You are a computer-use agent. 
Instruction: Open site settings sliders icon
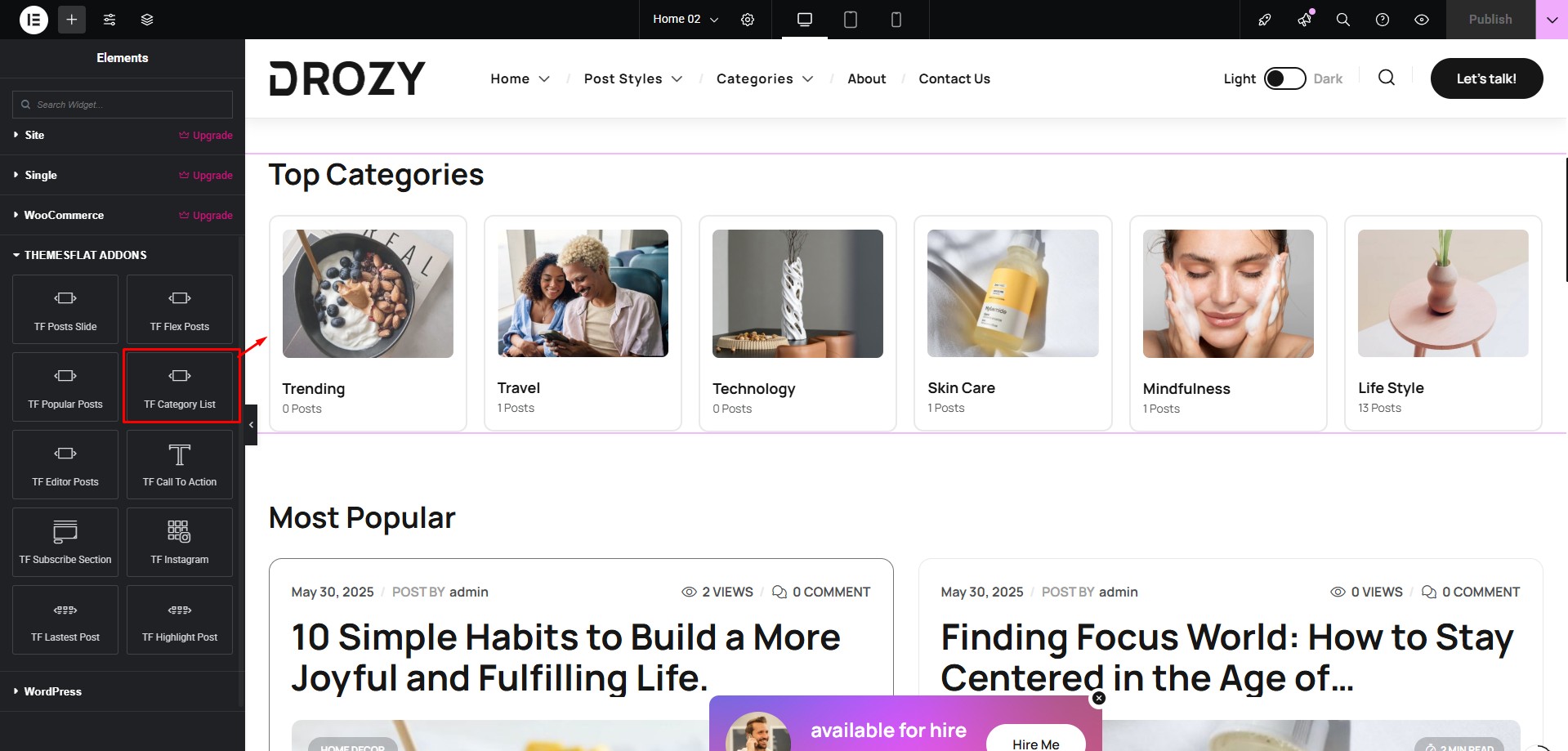pyautogui.click(x=109, y=20)
